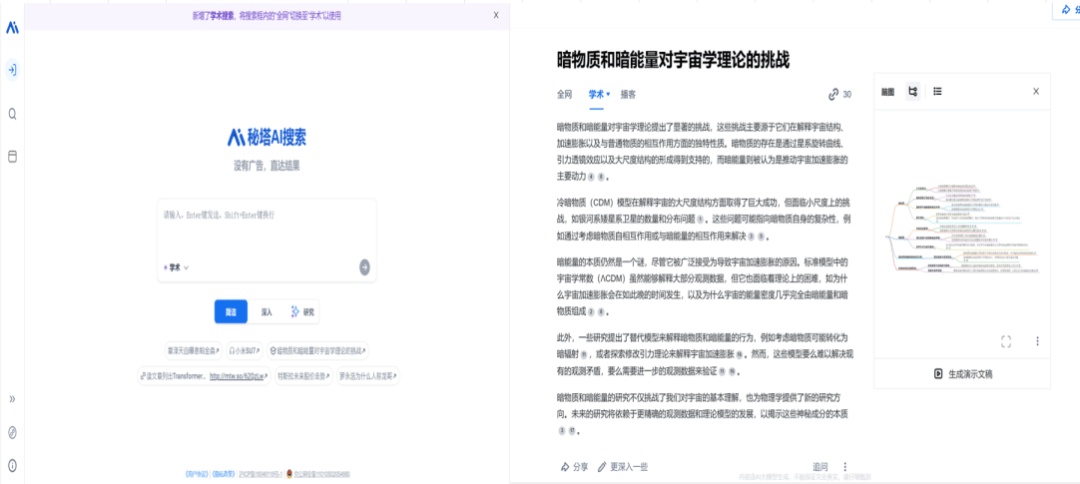Switch to mind map view icon
Image resolution: width=1080 pixels, height=484 pixels.
click(x=912, y=91)
